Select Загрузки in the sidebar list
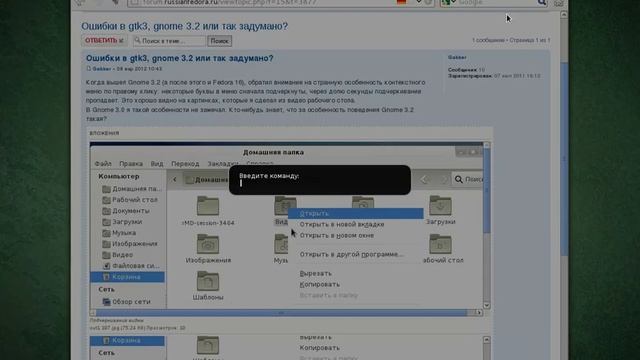Screen dimensions: 640x360 click(x=122, y=222)
